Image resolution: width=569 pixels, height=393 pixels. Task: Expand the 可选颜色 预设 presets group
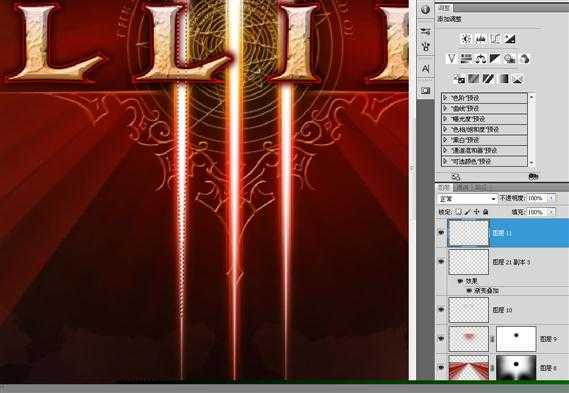(445, 161)
